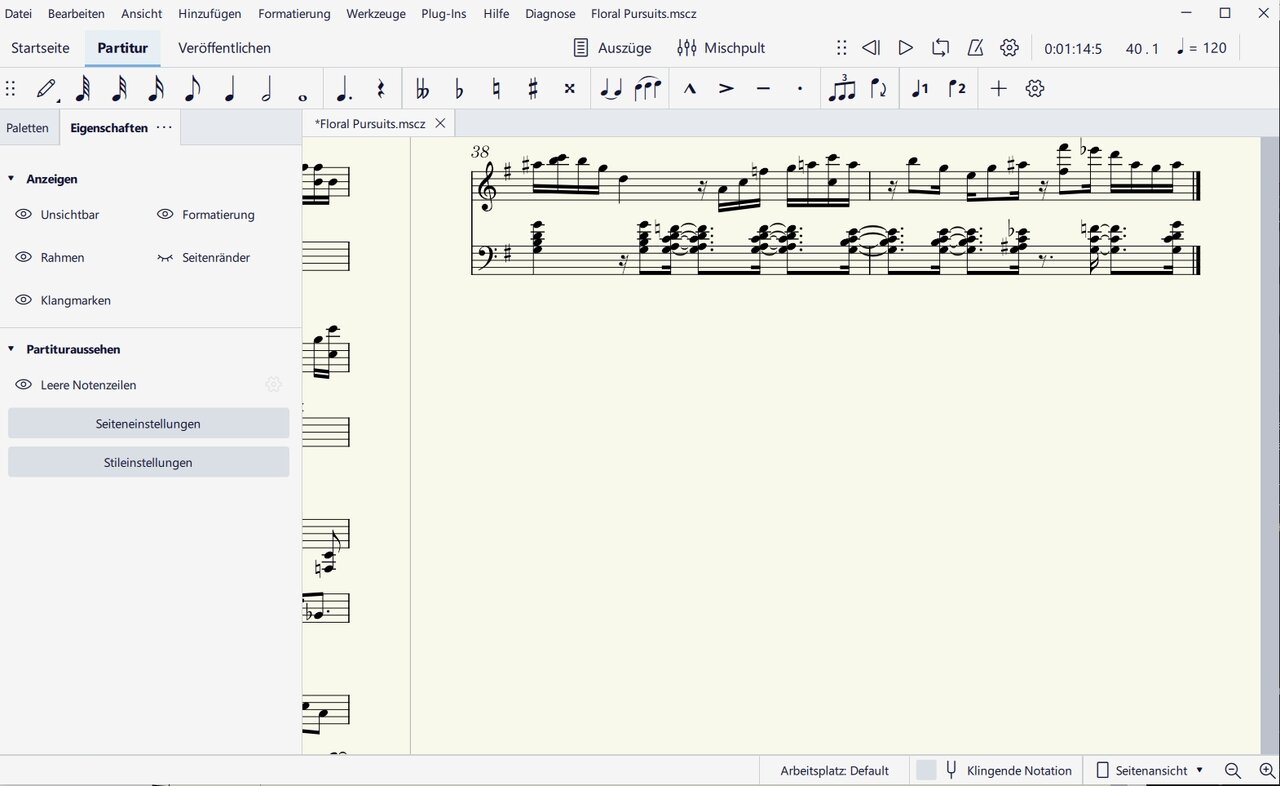This screenshot has height=786, width=1280.
Task: Choose the tuplet tool
Action: [843, 89]
